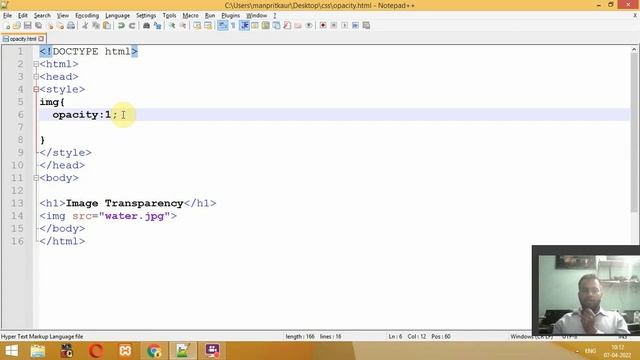Close the opacity.html tab with its X
640x360 pixels.
pos(41,39)
